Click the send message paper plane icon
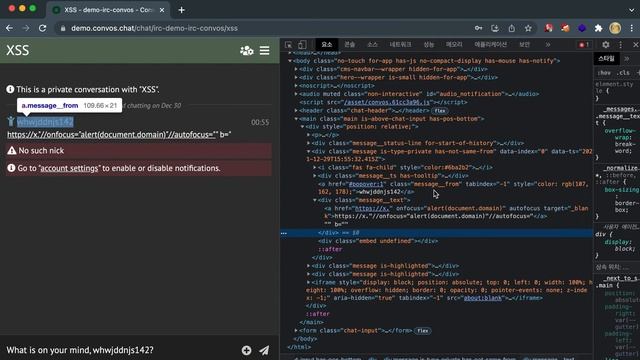Image resolution: width=640 pixels, height=360 pixels. [x=264, y=350]
